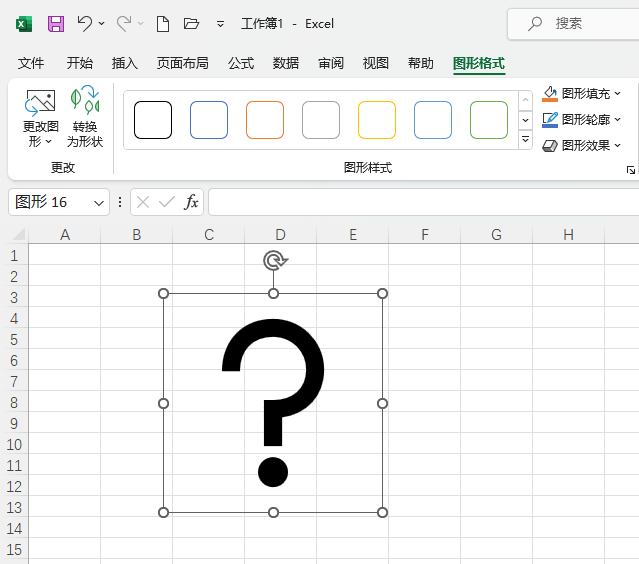The height and width of the screenshot is (564, 639).
Task: Click the graphic effects icon
Action: 550,145
